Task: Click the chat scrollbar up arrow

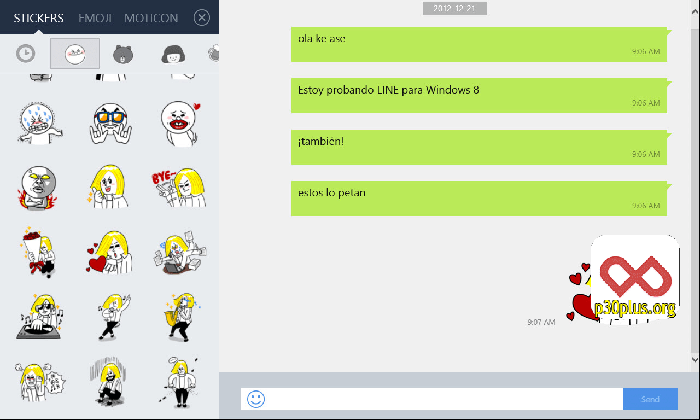Action: (695, 12)
